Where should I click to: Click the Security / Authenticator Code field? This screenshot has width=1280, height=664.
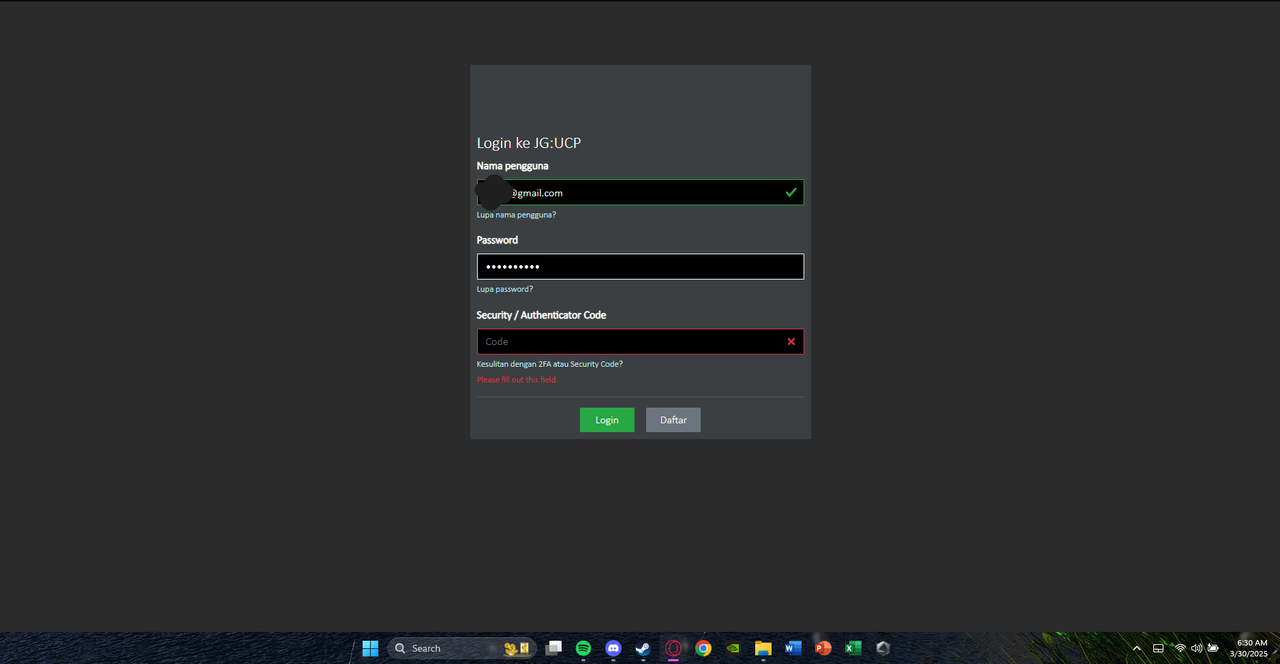640,341
